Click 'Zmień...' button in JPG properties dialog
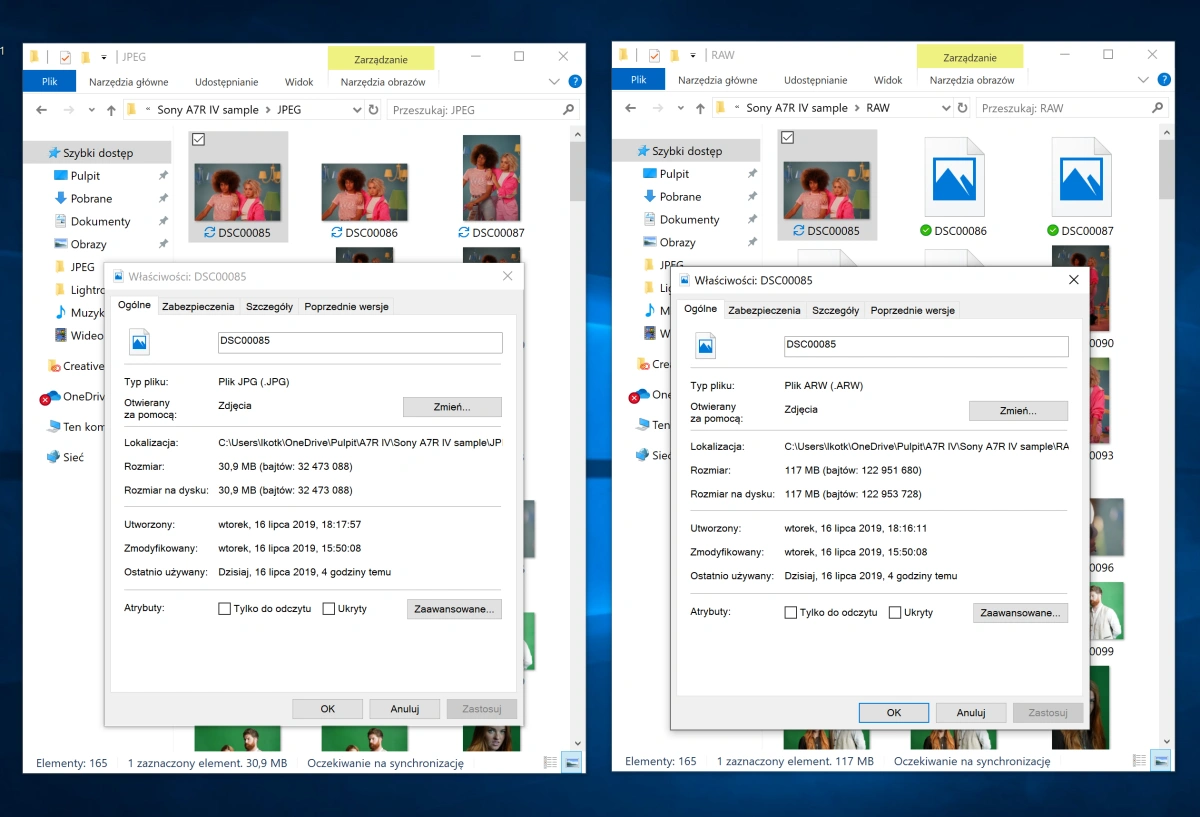 [452, 407]
